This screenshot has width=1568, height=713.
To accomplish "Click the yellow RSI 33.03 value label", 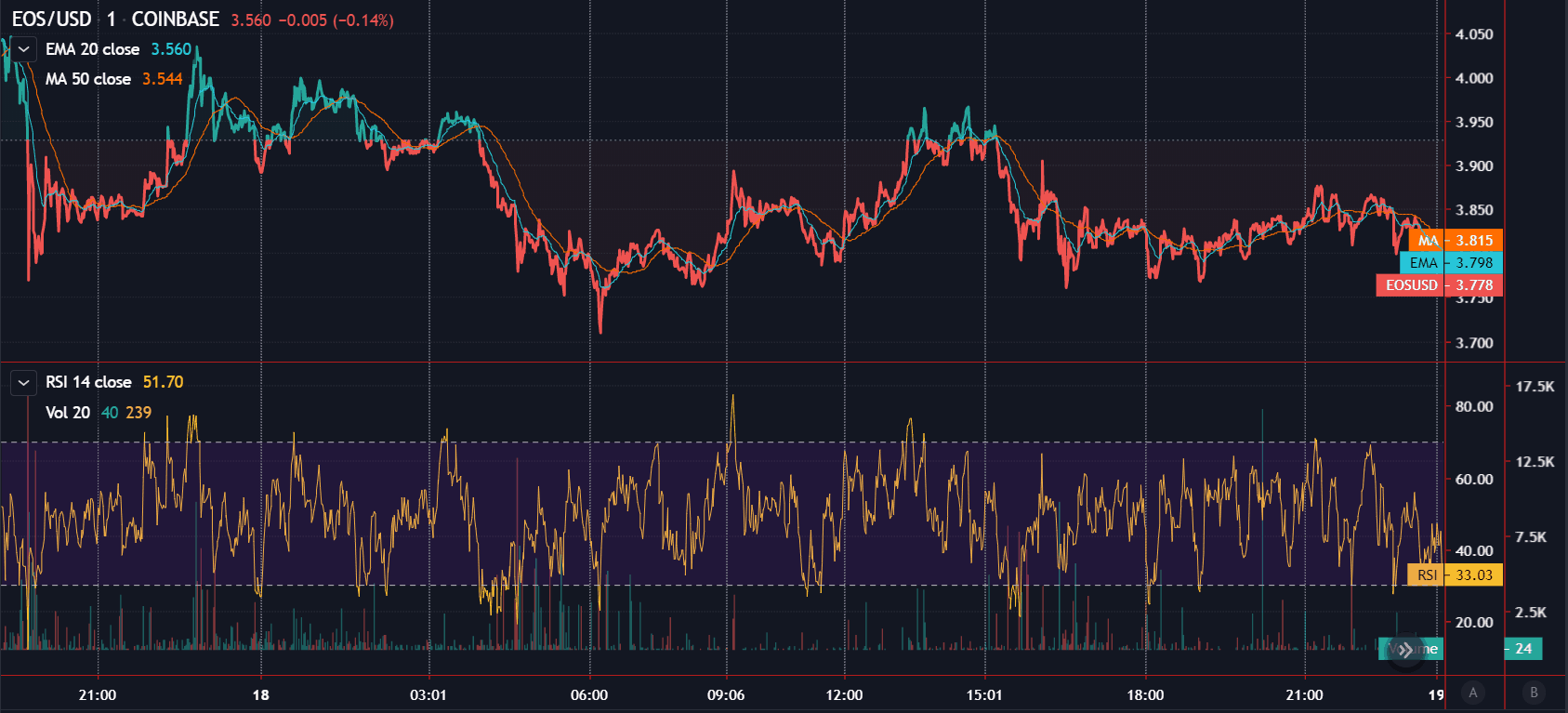I will pos(1455,574).
